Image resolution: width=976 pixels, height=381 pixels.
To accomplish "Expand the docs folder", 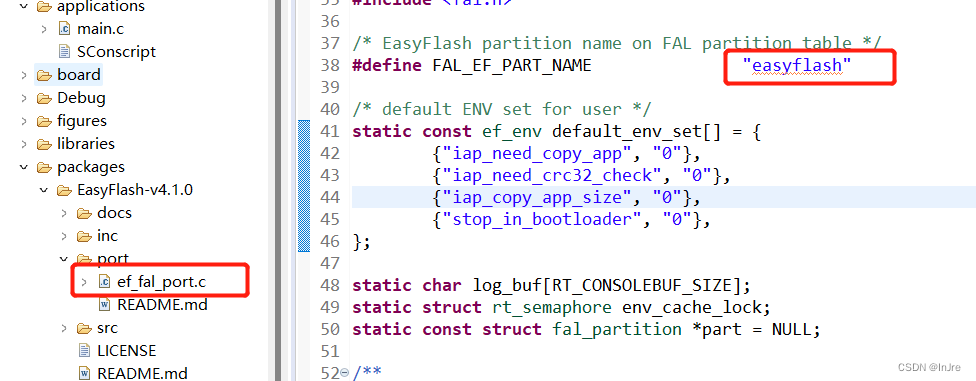I will (x=64, y=213).
